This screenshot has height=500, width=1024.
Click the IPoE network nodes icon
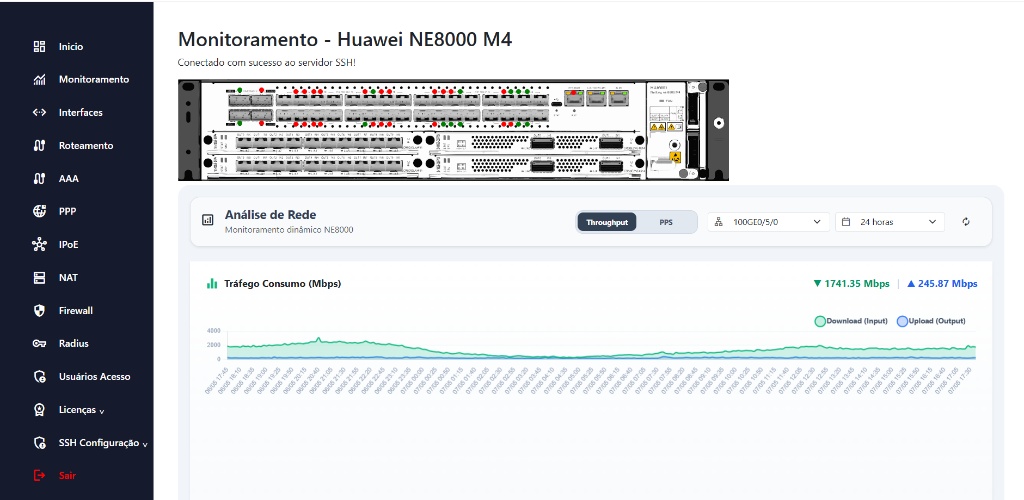pos(39,245)
